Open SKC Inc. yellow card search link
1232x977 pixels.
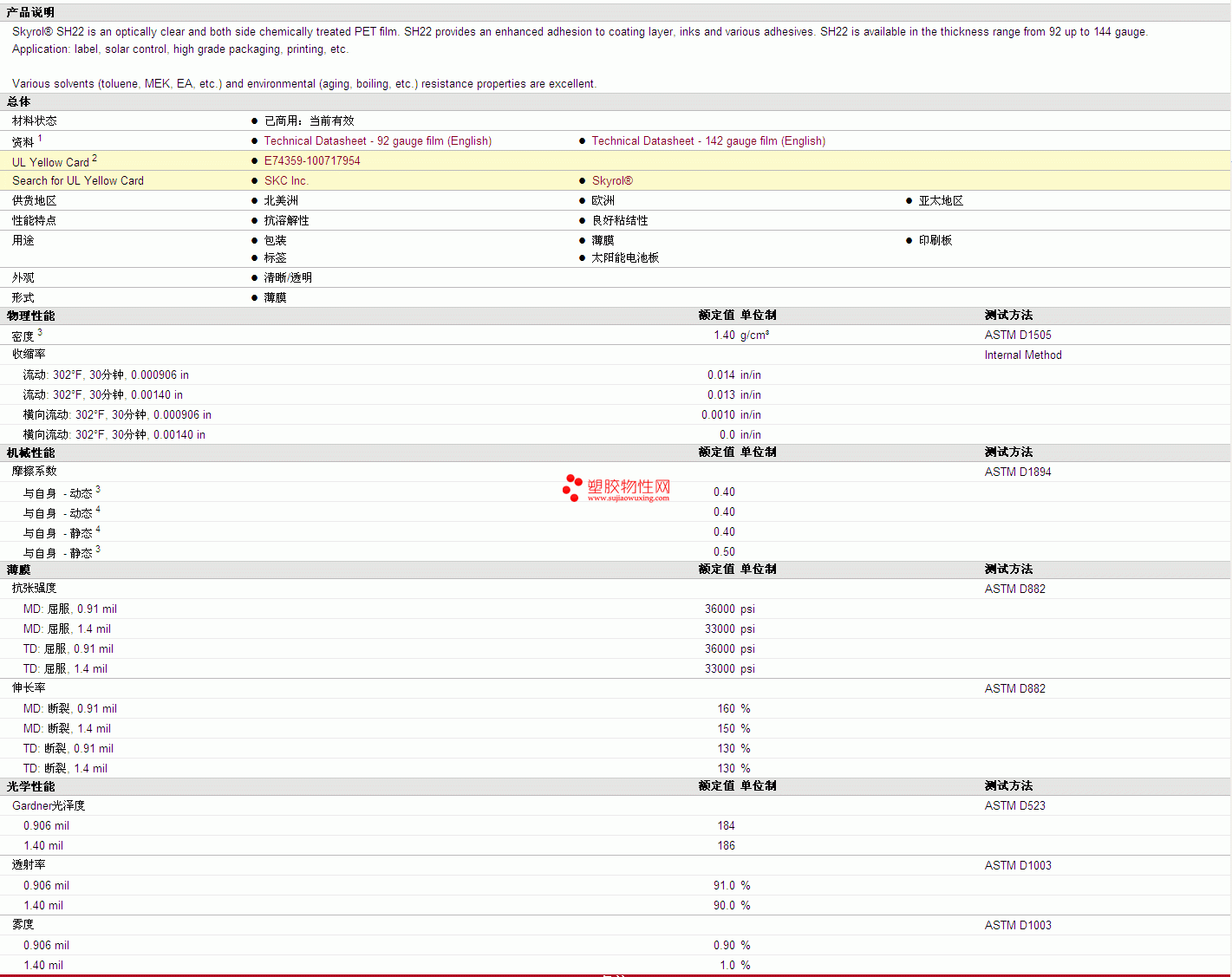click(286, 181)
